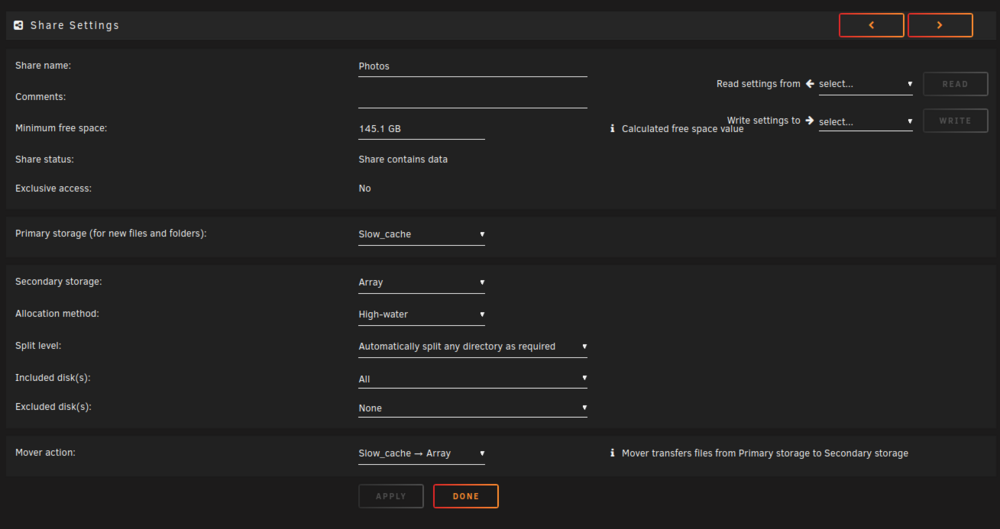The image size is (1000, 529).
Task: Click the DONE button
Action: click(466, 496)
